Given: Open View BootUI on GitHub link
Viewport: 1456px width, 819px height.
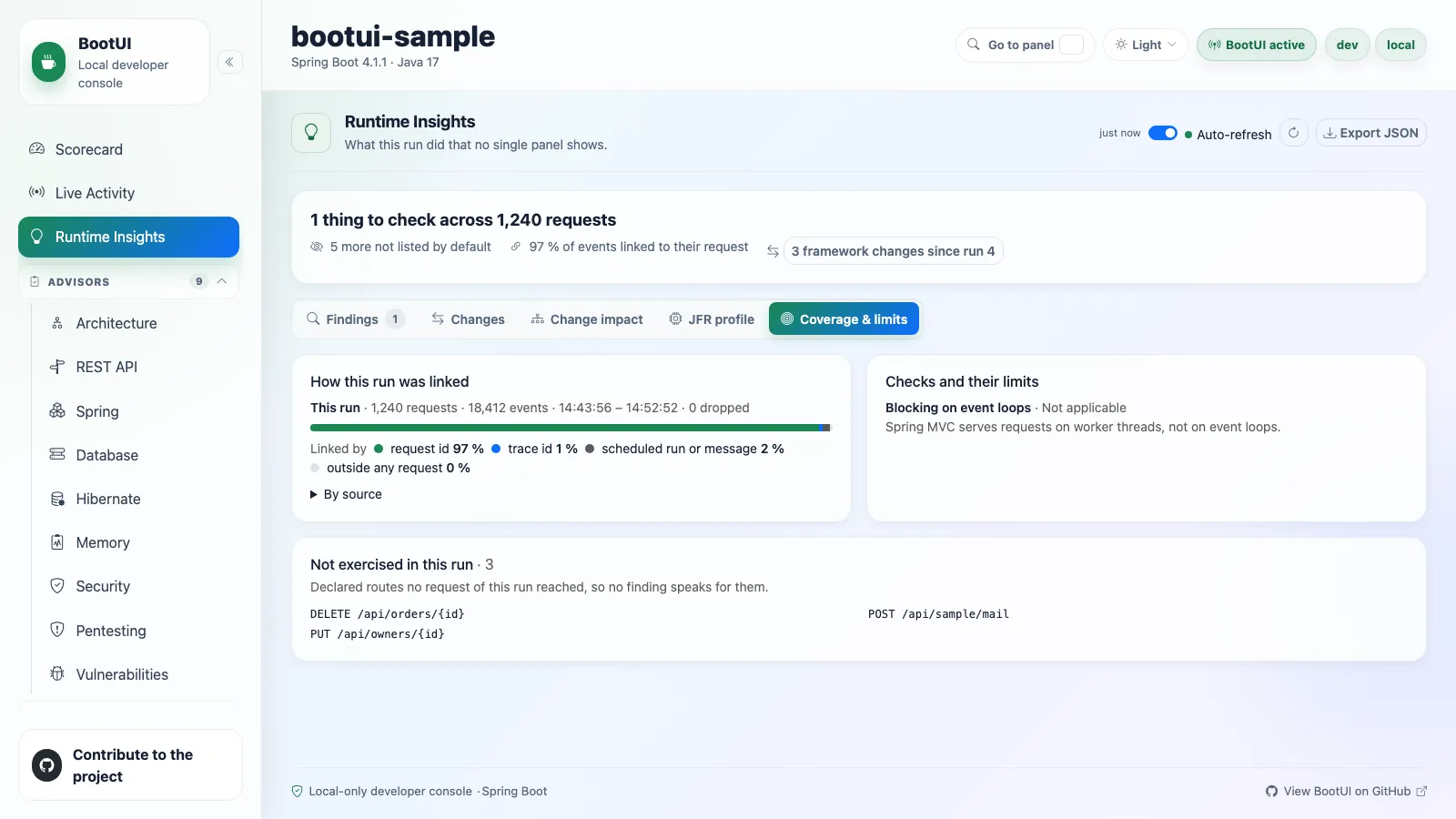Looking at the screenshot, I should tap(1346, 792).
